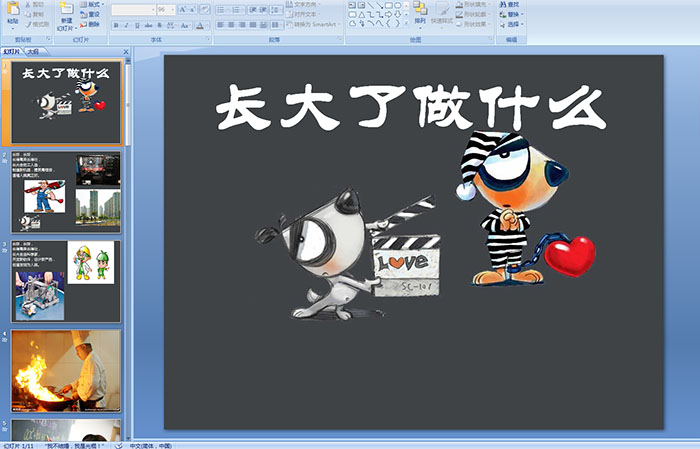The width and height of the screenshot is (700, 449).
Task: Switch to the Outline (大纲) tab
Action: click(x=34, y=50)
